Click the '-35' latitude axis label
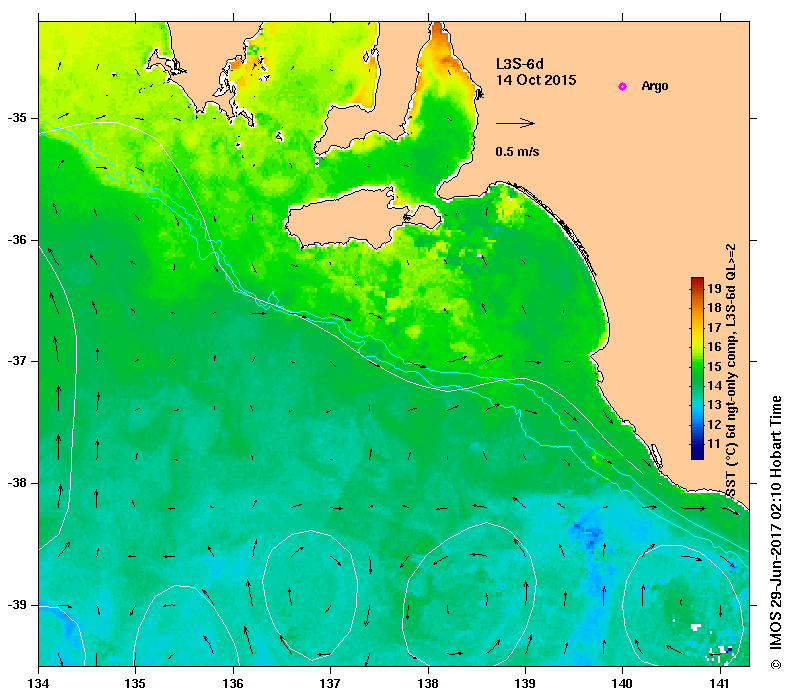 17,118
